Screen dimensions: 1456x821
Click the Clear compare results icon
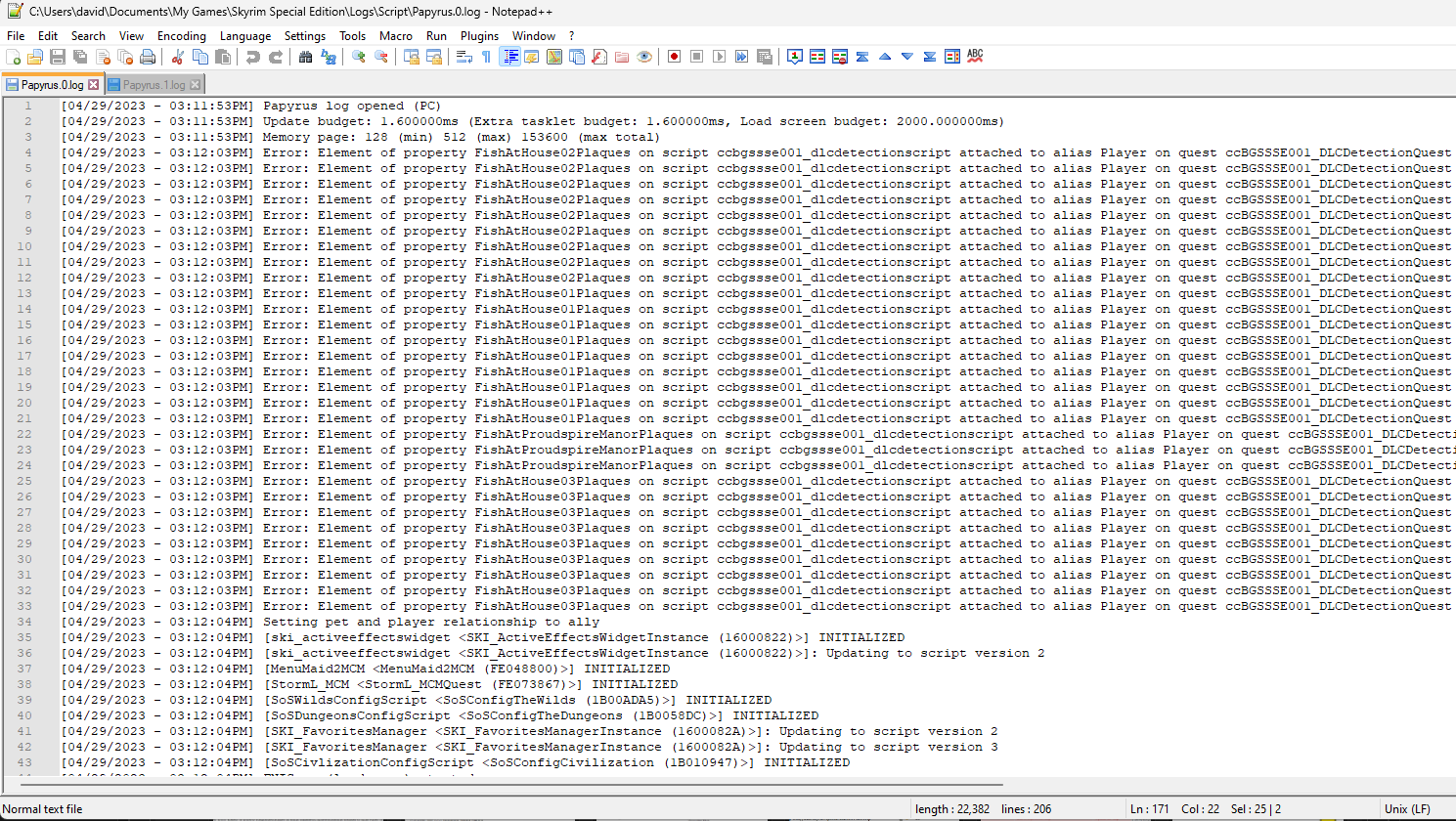pyautogui.click(x=840, y=57)
